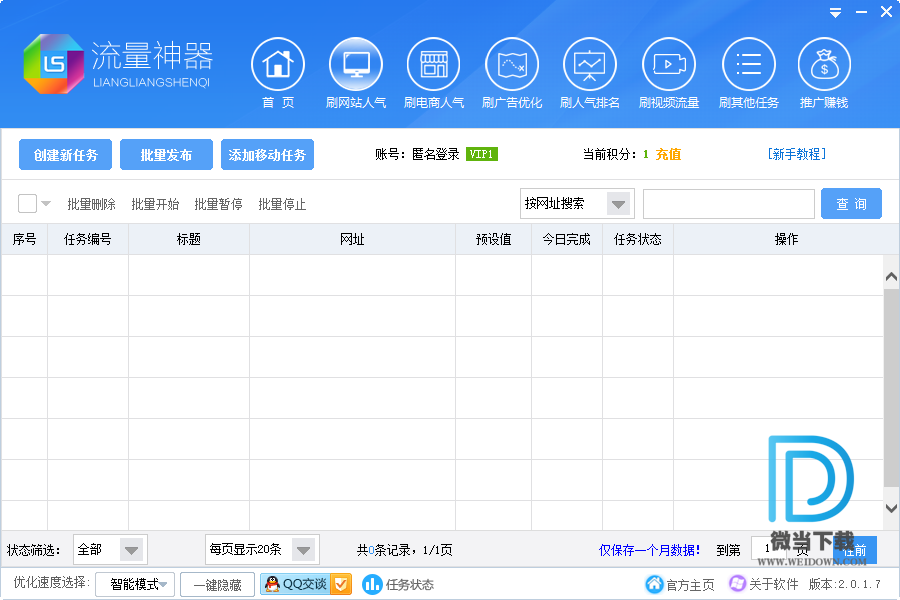
Task: Open the 状态筛选 全部 dropdown
Action: pos(131,550)
